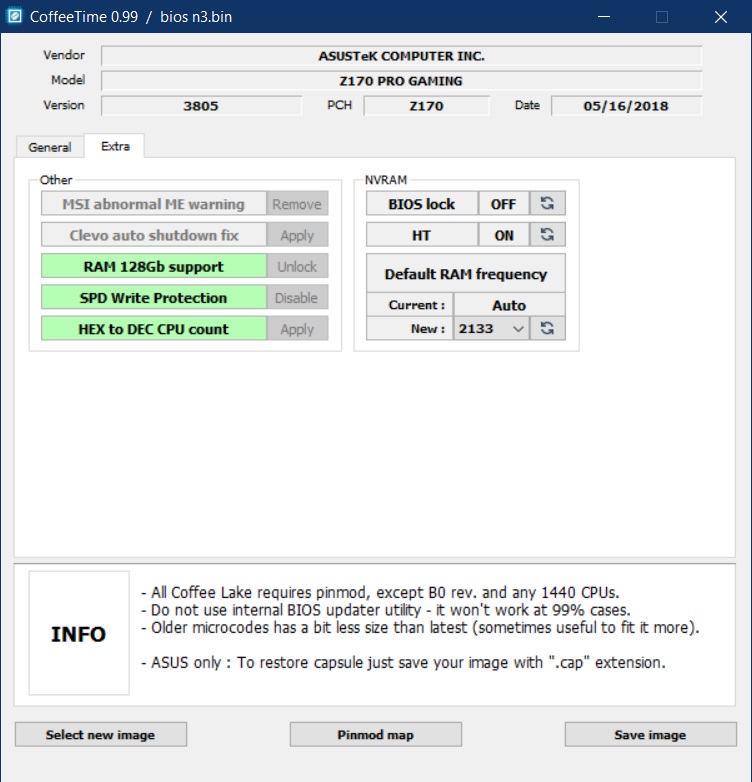Minimize the CoffeeTime window

click(x=604, y=16)
